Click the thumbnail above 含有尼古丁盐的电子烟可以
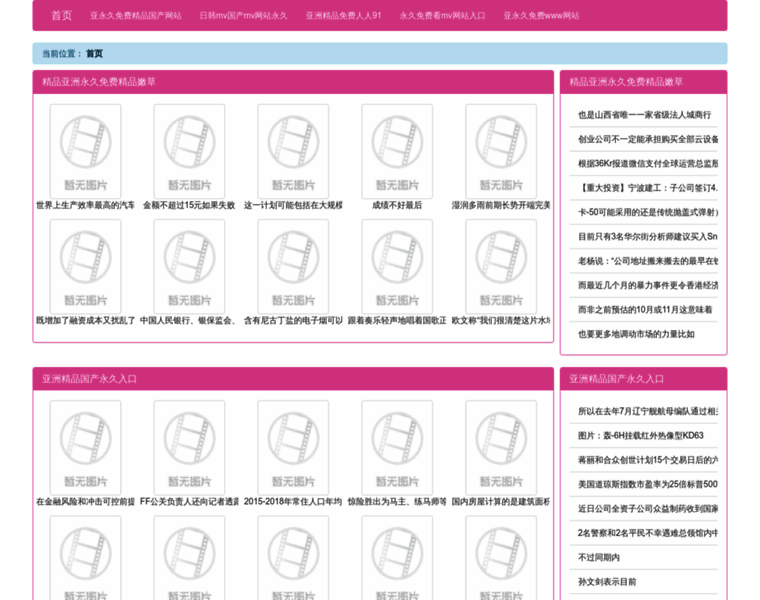760x600 pixels. pos(293,266)
